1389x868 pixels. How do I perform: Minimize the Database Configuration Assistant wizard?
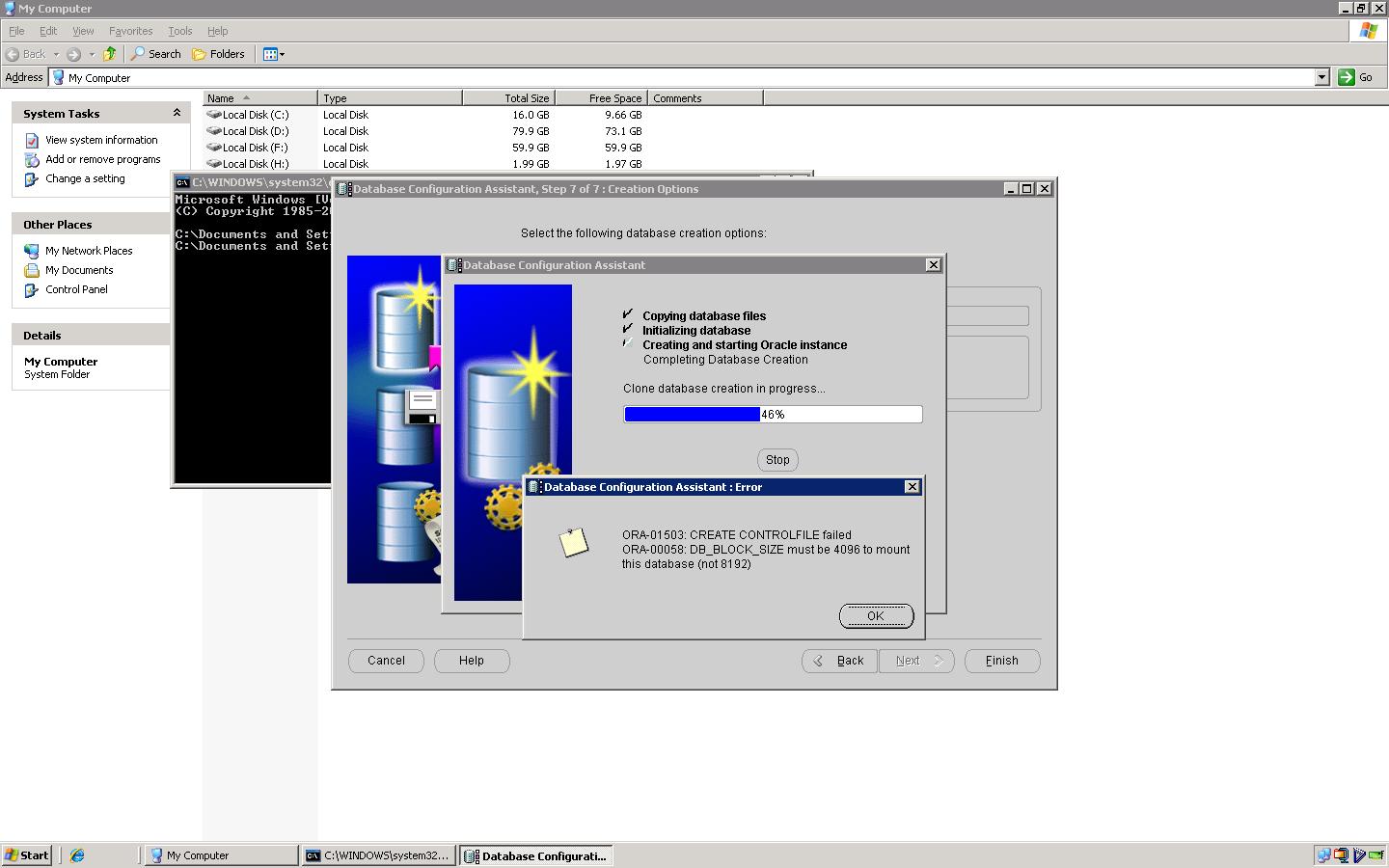coord(1011,189)
